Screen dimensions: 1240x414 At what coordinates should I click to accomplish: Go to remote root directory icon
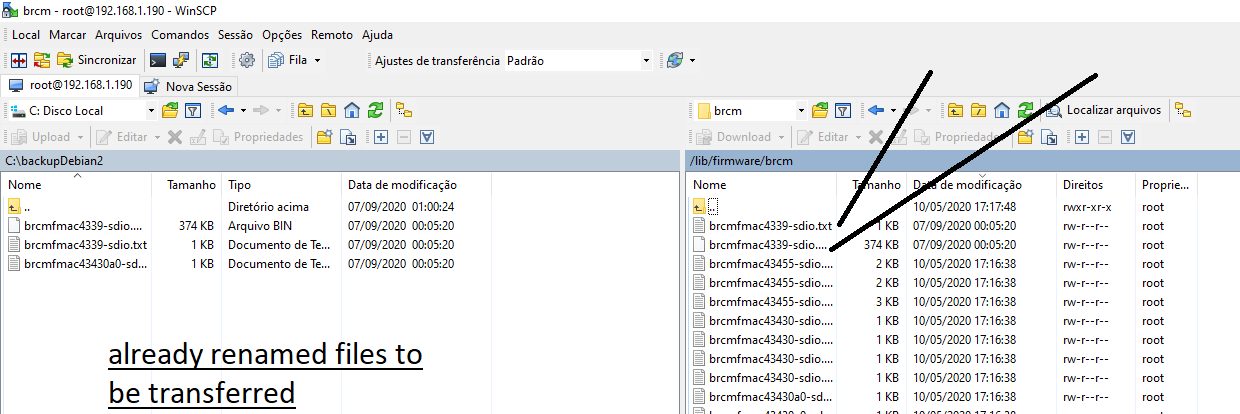(x=979, y=110)
